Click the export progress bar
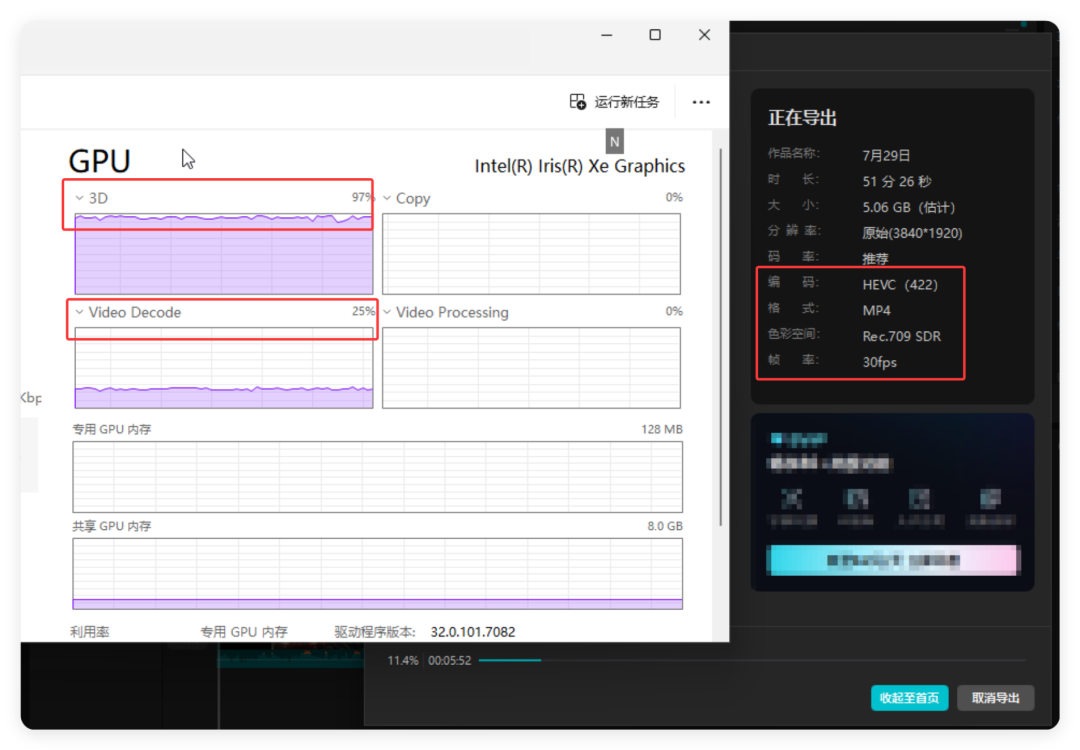Image resolution: width=1080 pixels, height=750 pixels. (752, 660)
